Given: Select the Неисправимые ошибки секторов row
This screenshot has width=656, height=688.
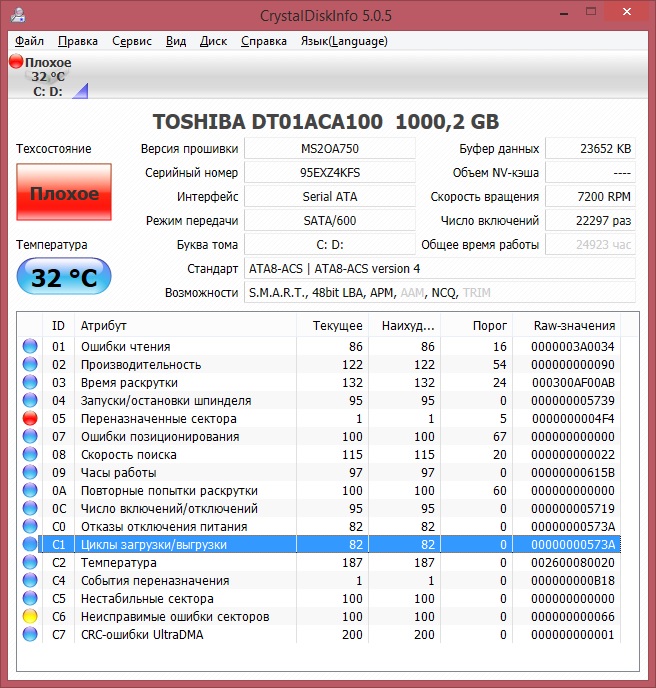Looking at the screenshot, I should (319, 616).
